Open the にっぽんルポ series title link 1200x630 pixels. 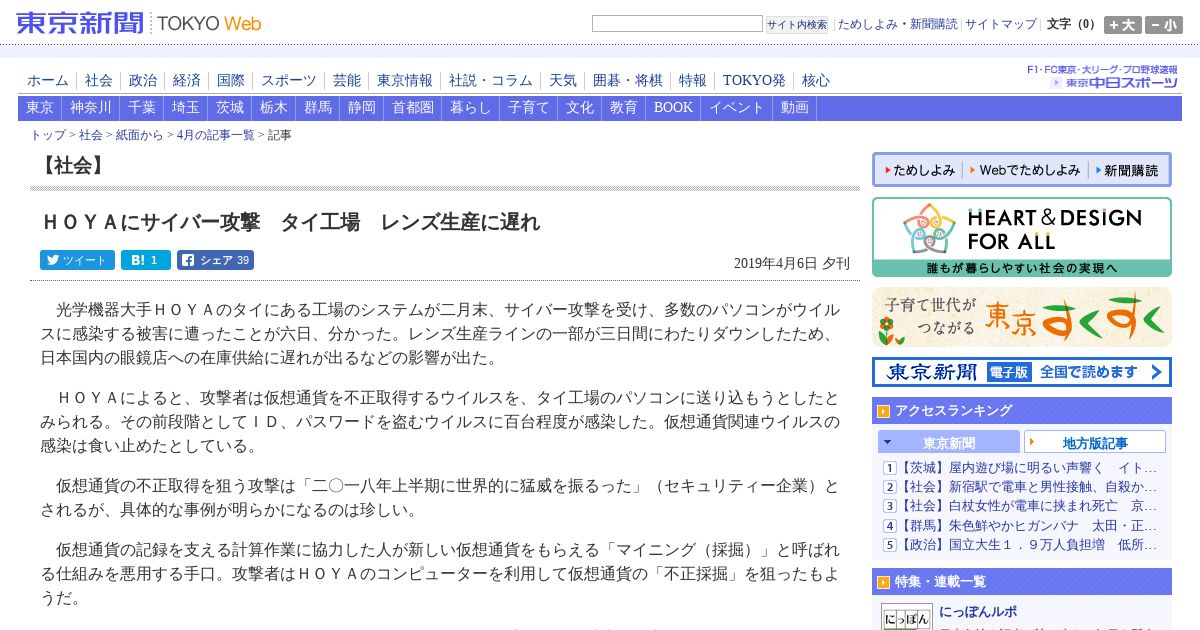[978, 612]
